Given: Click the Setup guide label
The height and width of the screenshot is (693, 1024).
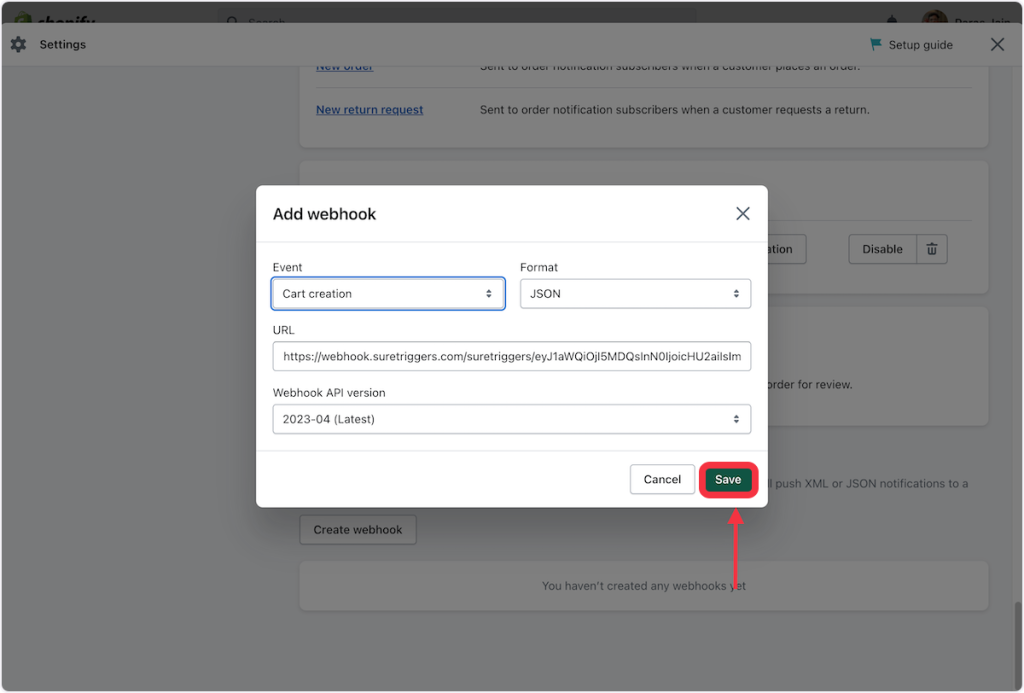Looking at the screenshot, I should click(x=920, y=45).
